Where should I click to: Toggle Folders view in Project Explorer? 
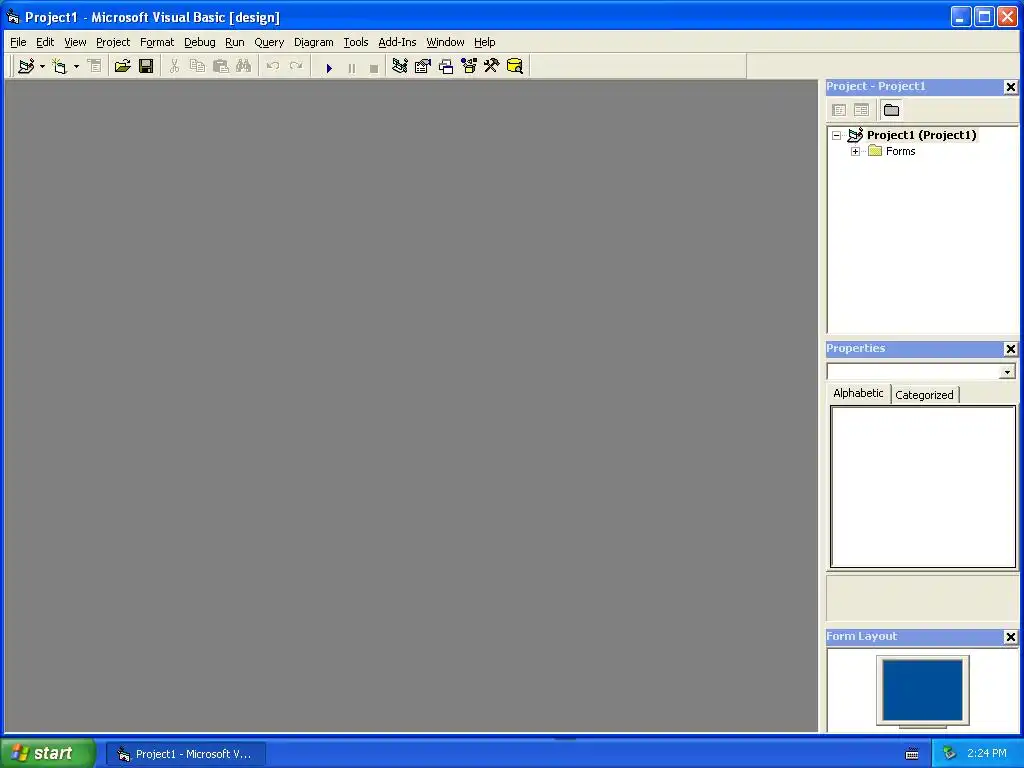[x=891, y=110]
